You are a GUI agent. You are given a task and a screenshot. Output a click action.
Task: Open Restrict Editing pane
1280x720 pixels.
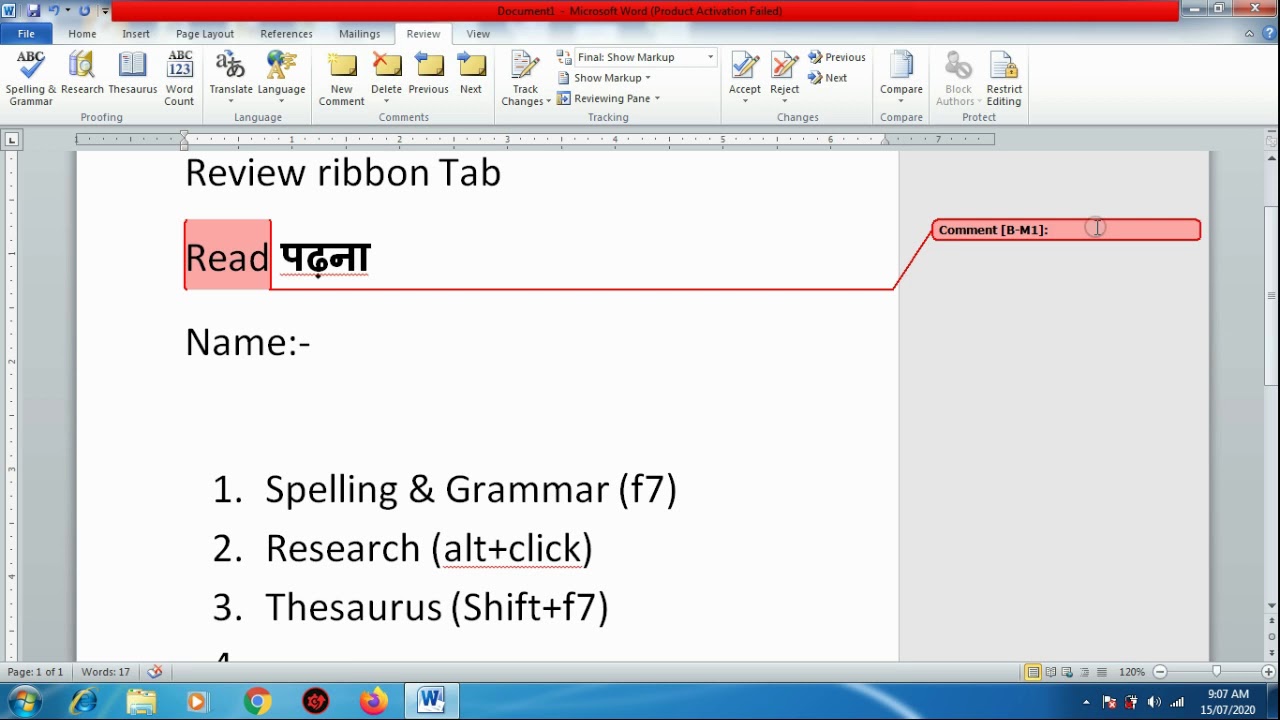click(x=1004, y=78)
